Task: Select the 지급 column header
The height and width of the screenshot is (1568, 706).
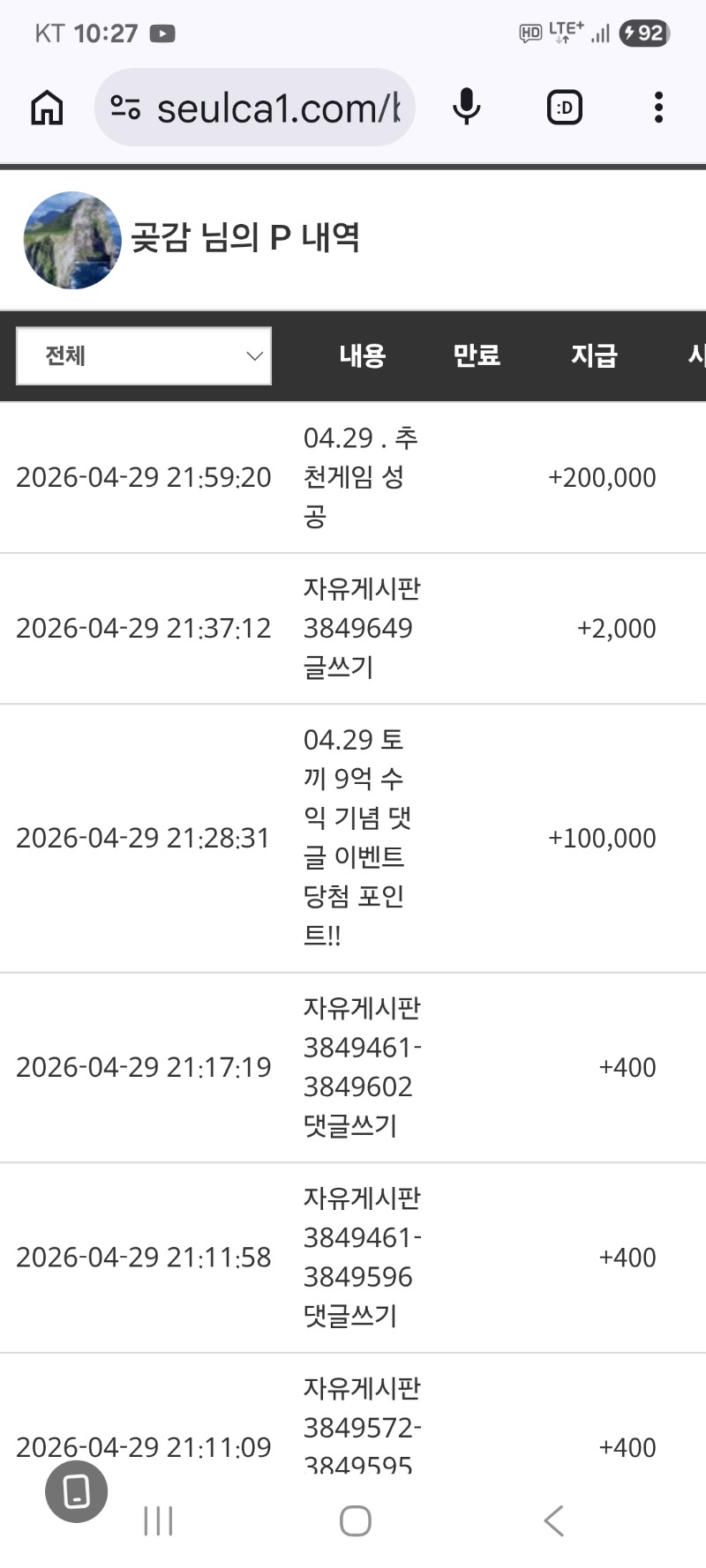Action: [594, 355]
